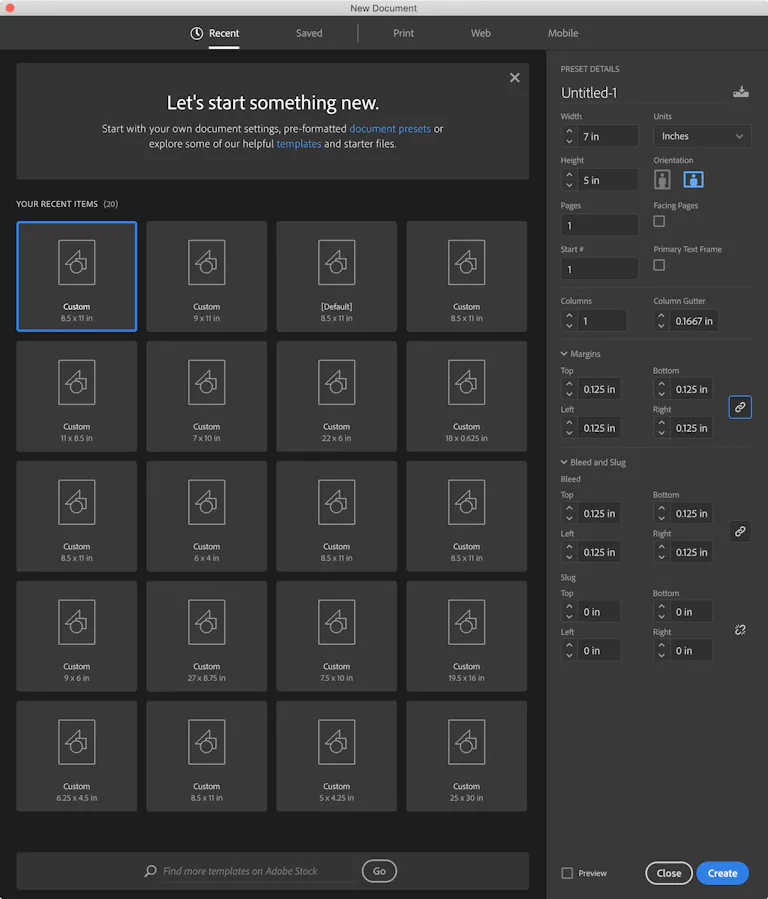
Task: Enable the Primary Text Frame checkbox
Action: point(659,265)
